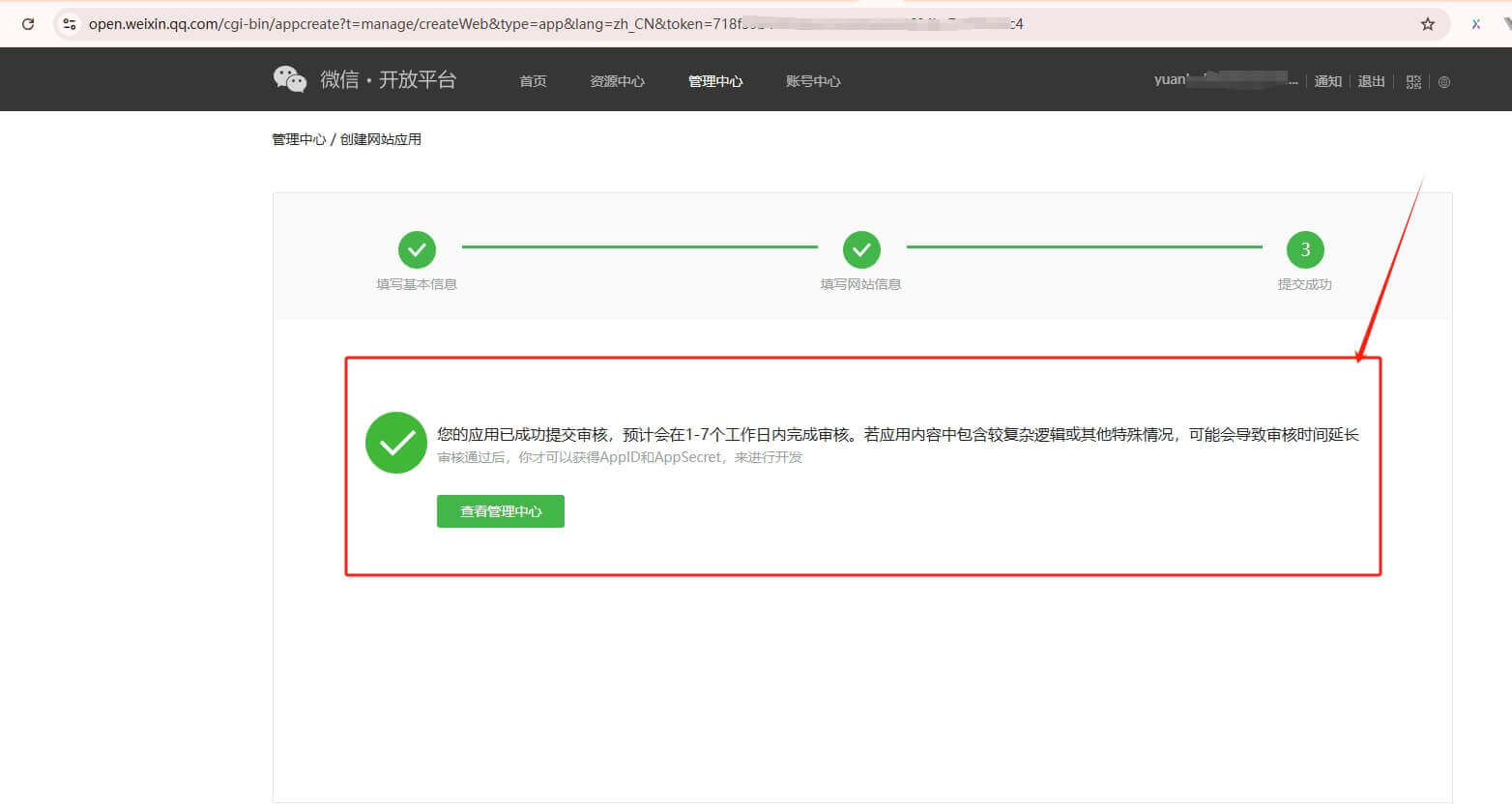
Task: Click 管理中心 in the breadcrumb
Action: tap(299, 139)
